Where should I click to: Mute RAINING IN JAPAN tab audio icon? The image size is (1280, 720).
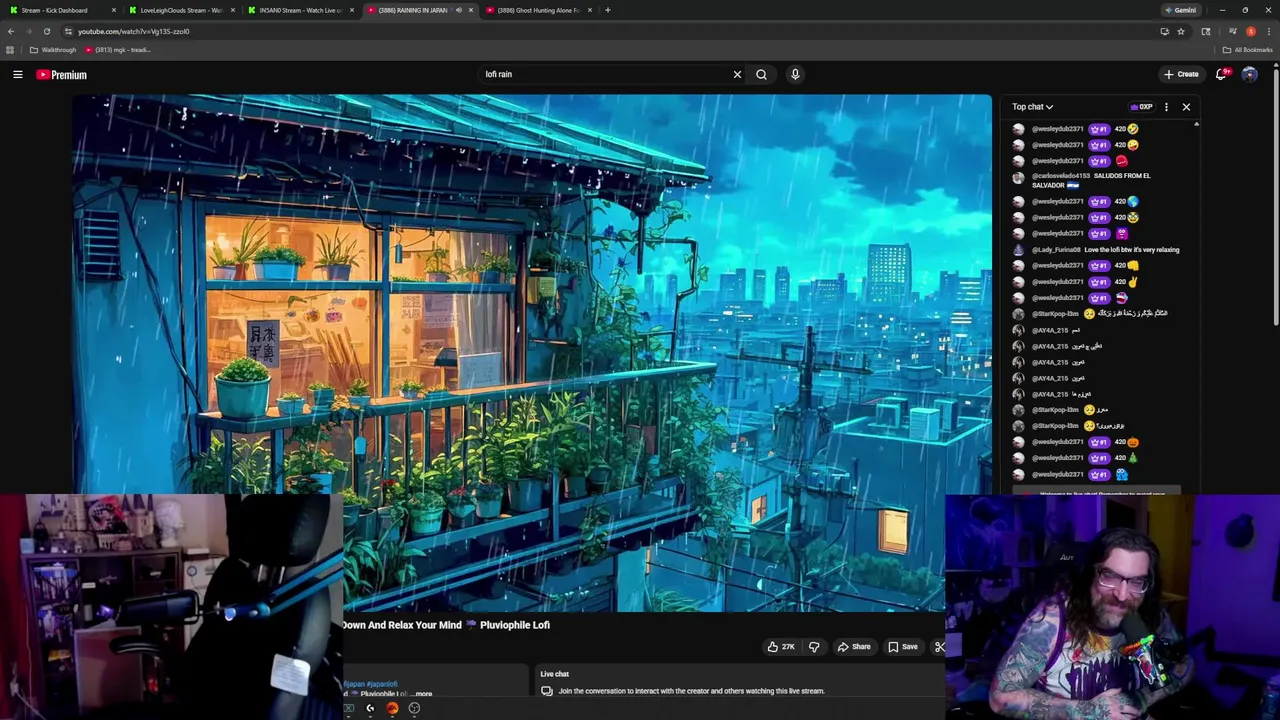[458, 10]
